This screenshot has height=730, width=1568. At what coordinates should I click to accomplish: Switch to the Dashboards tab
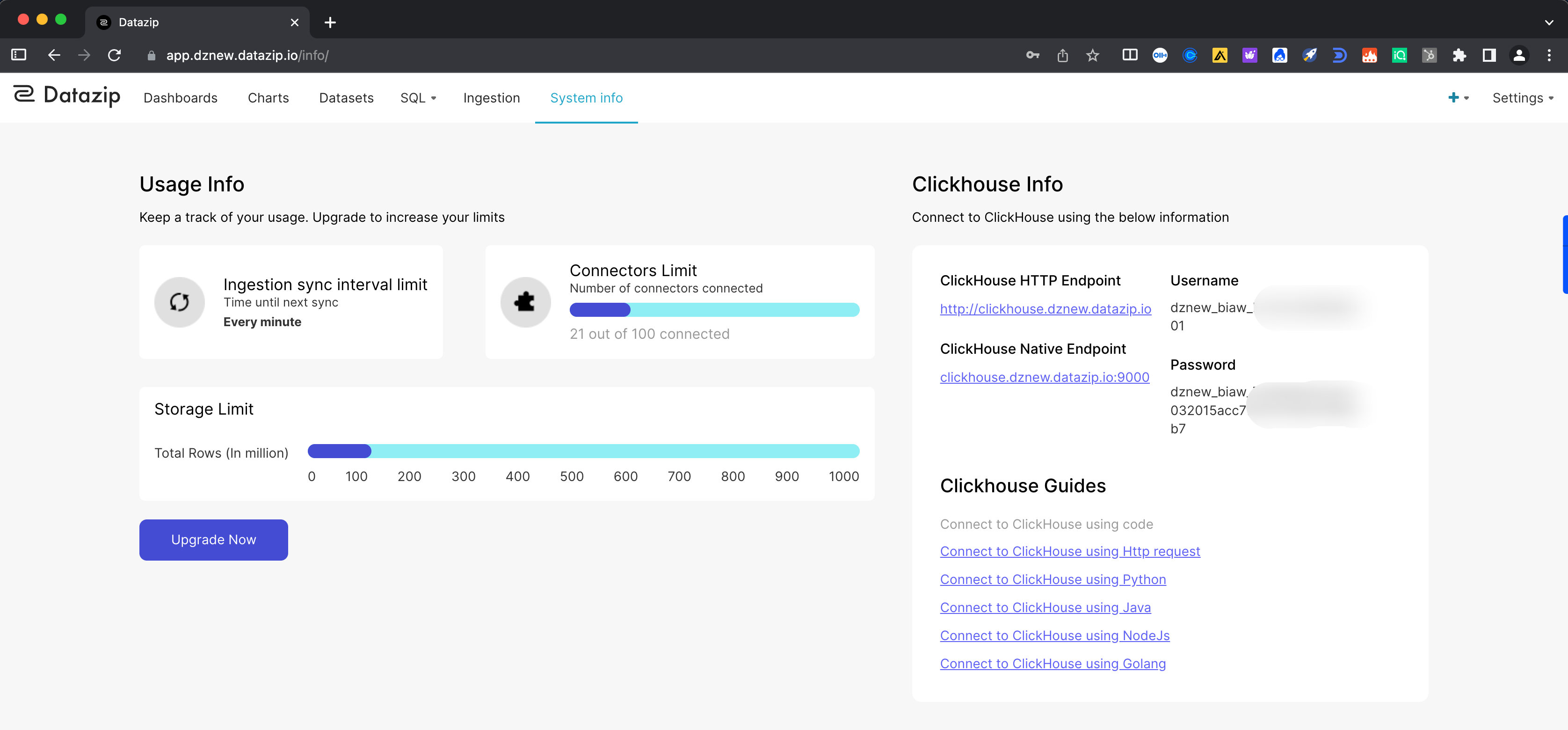[x=180, y=98]
